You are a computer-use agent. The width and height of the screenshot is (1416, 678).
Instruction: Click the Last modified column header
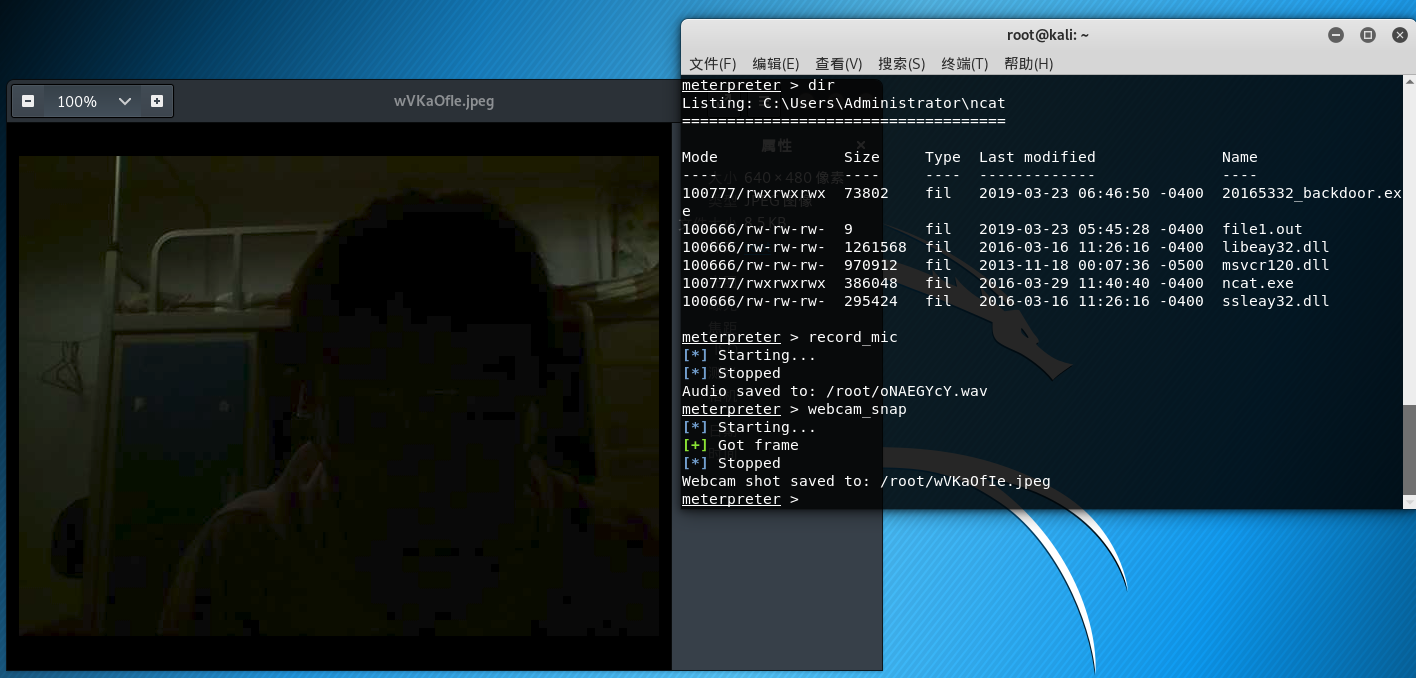pyautogui.click(x=1037, y=157)
